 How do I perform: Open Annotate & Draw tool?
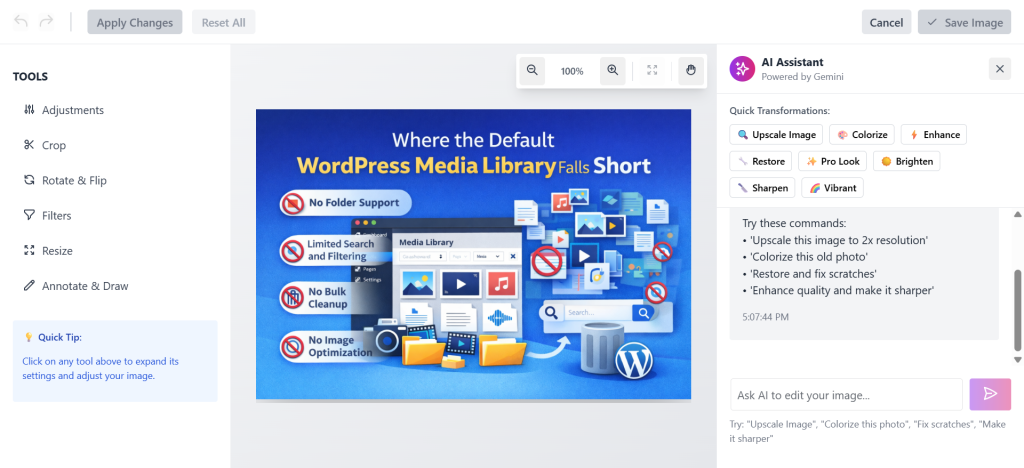click(x=84, y=286)
